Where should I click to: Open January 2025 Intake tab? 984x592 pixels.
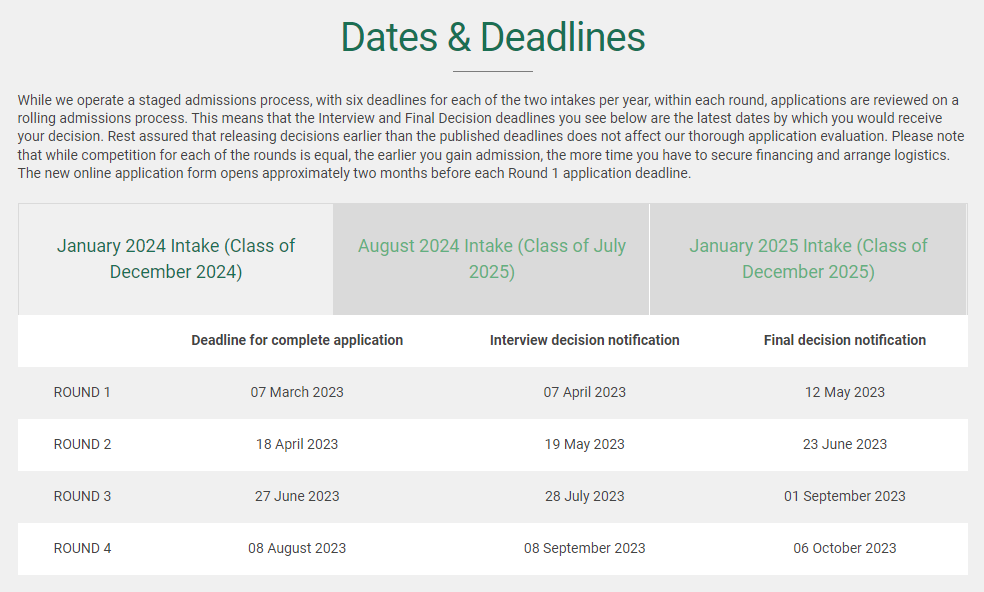pos(808,259)
